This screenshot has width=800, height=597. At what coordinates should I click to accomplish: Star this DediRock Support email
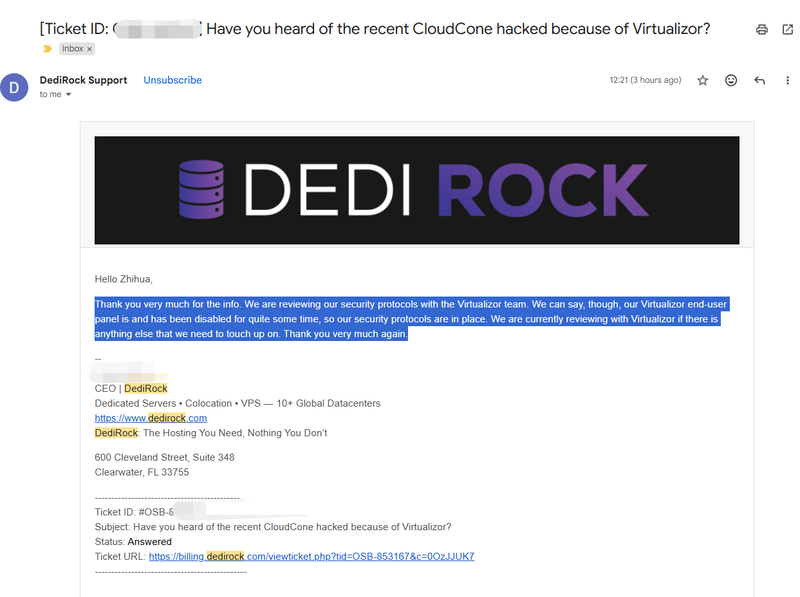[703, 80]
